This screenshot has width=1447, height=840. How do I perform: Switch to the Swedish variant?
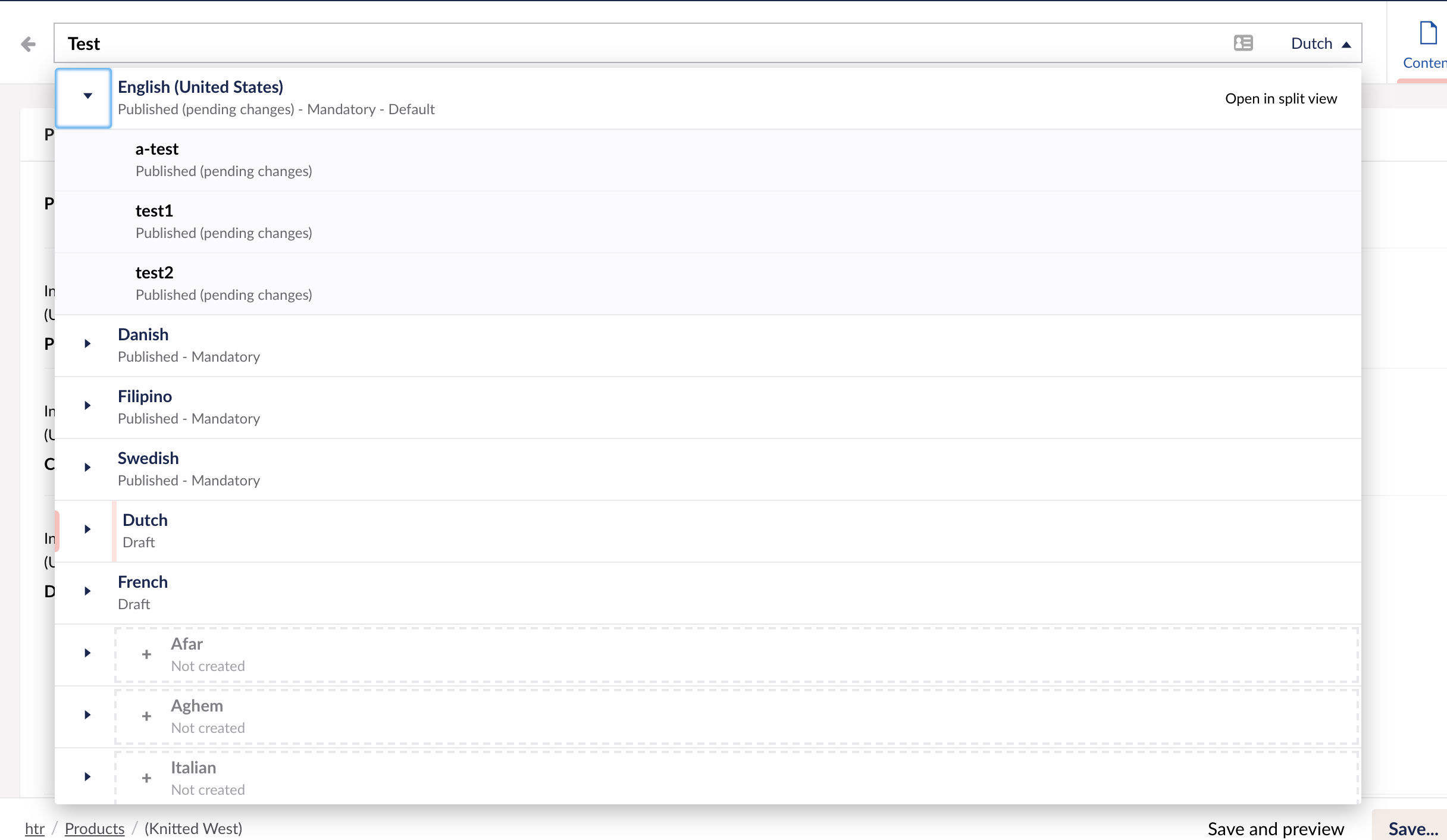(737, 469)
